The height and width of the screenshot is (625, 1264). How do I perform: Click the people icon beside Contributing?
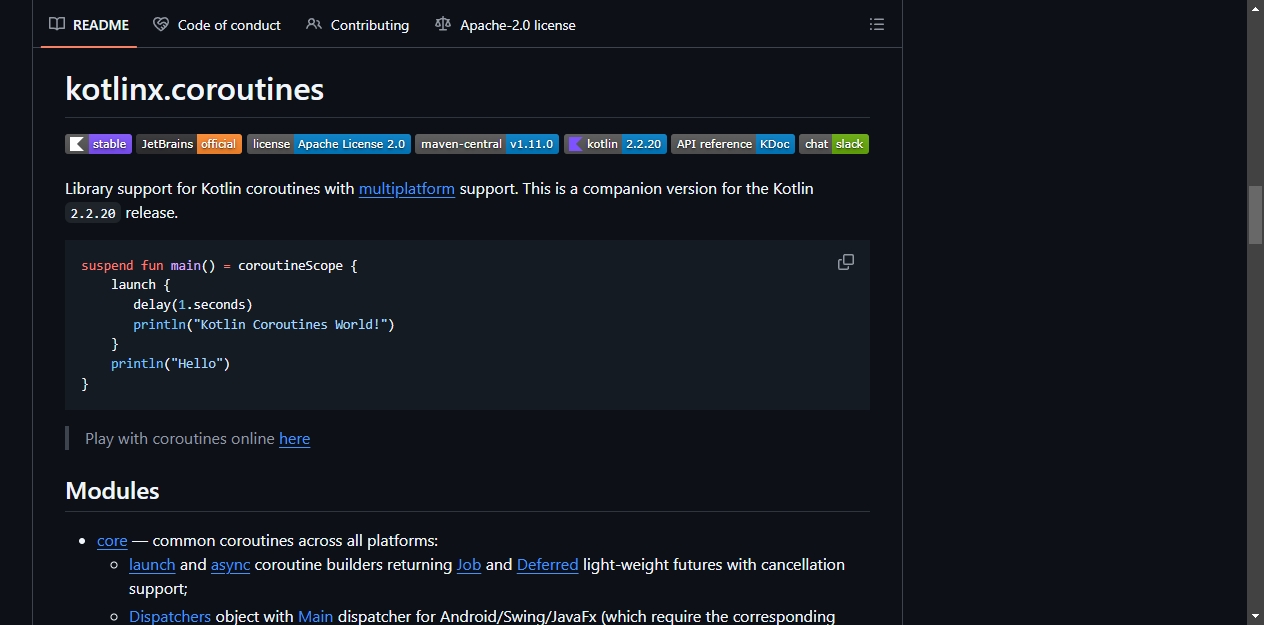point(314,24)
